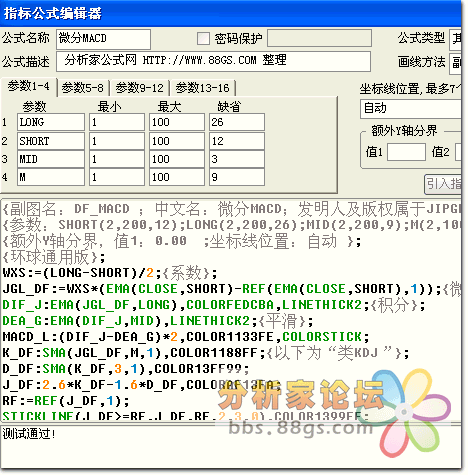Enable the 密码保护 password protection checkbox

203,38
